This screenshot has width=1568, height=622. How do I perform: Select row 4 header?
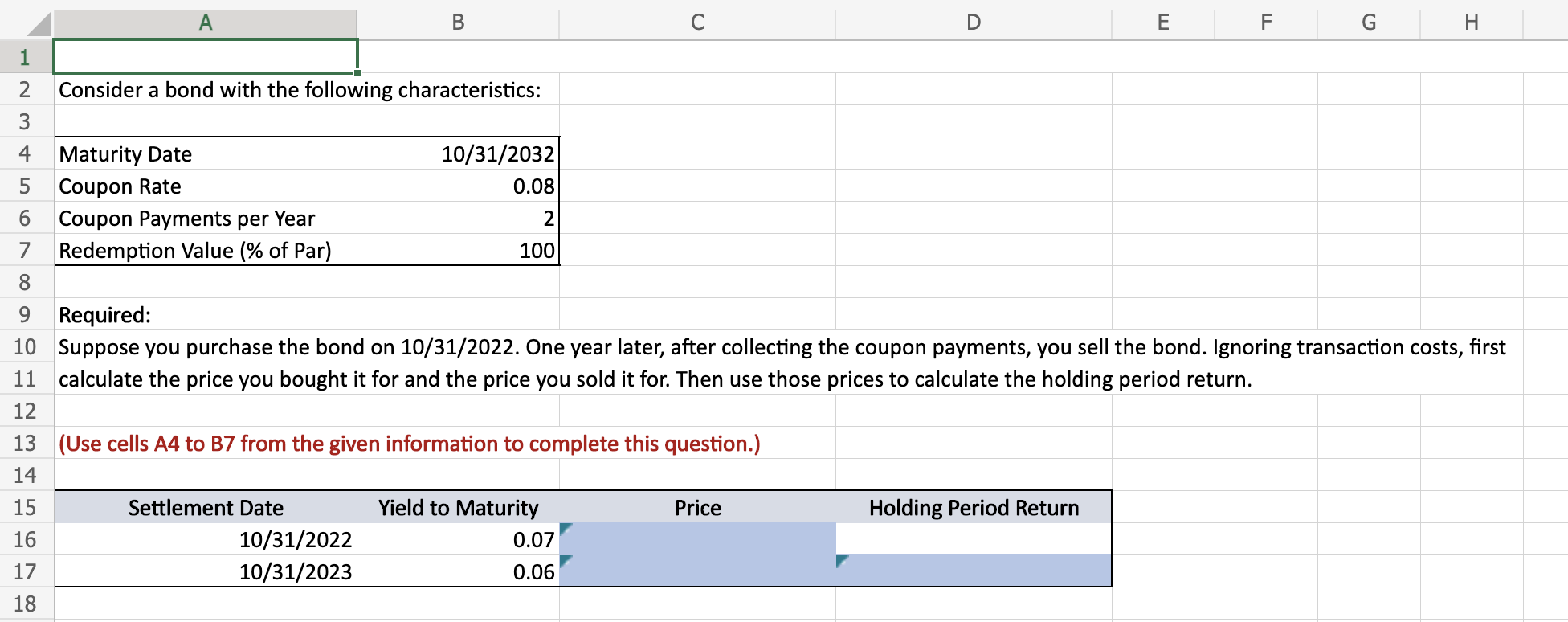26,153
